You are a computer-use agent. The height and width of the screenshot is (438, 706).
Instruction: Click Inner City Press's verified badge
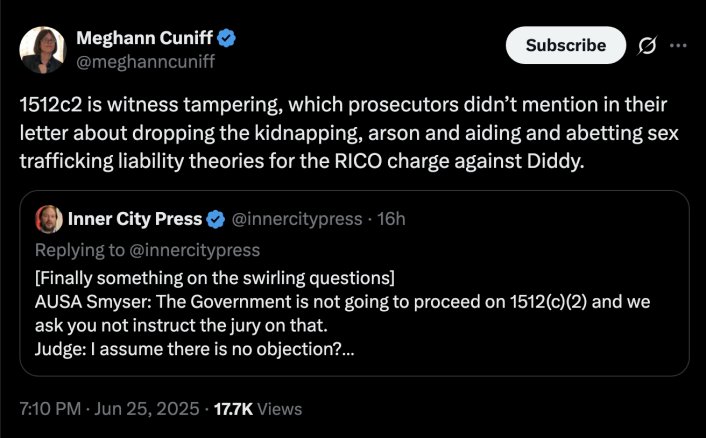tap(215, 219)
